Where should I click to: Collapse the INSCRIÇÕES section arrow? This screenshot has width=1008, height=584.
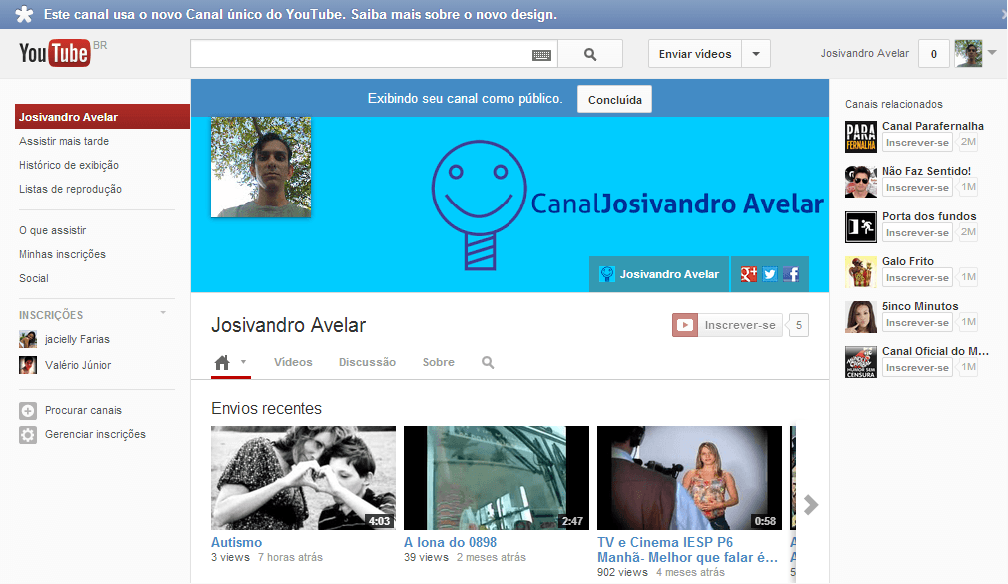pyautogui.click(x=163, y=313)
